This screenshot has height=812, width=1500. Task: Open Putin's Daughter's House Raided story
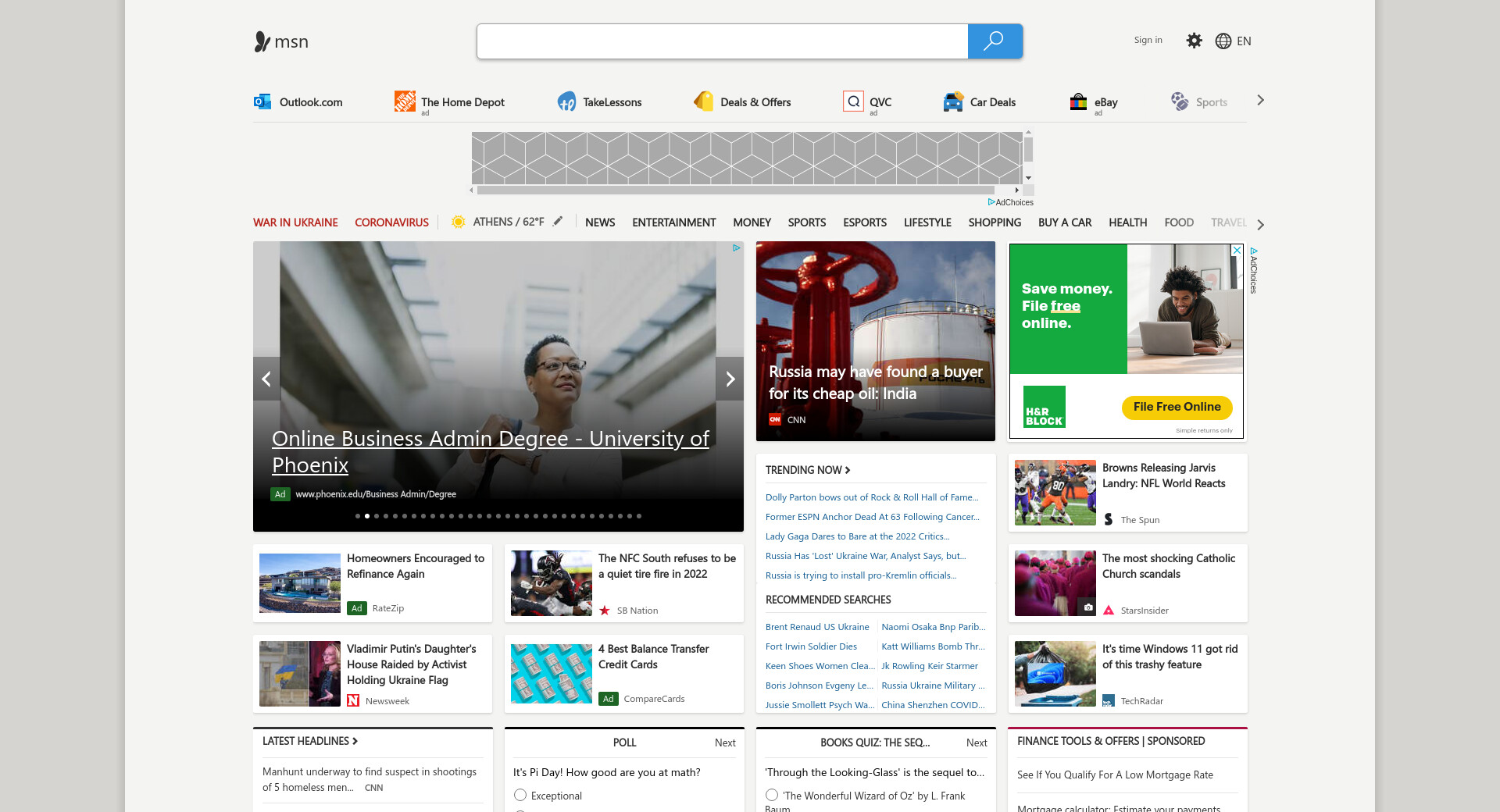(x=411, y=664)
